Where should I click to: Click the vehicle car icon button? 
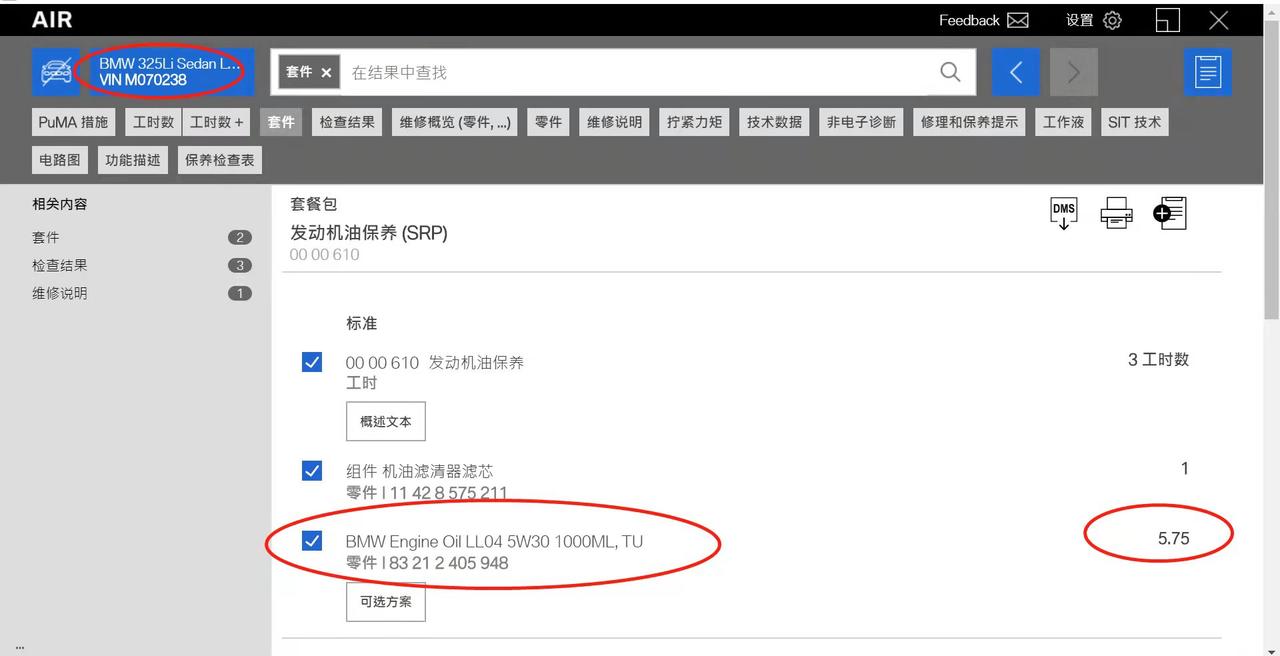(56, 72)
